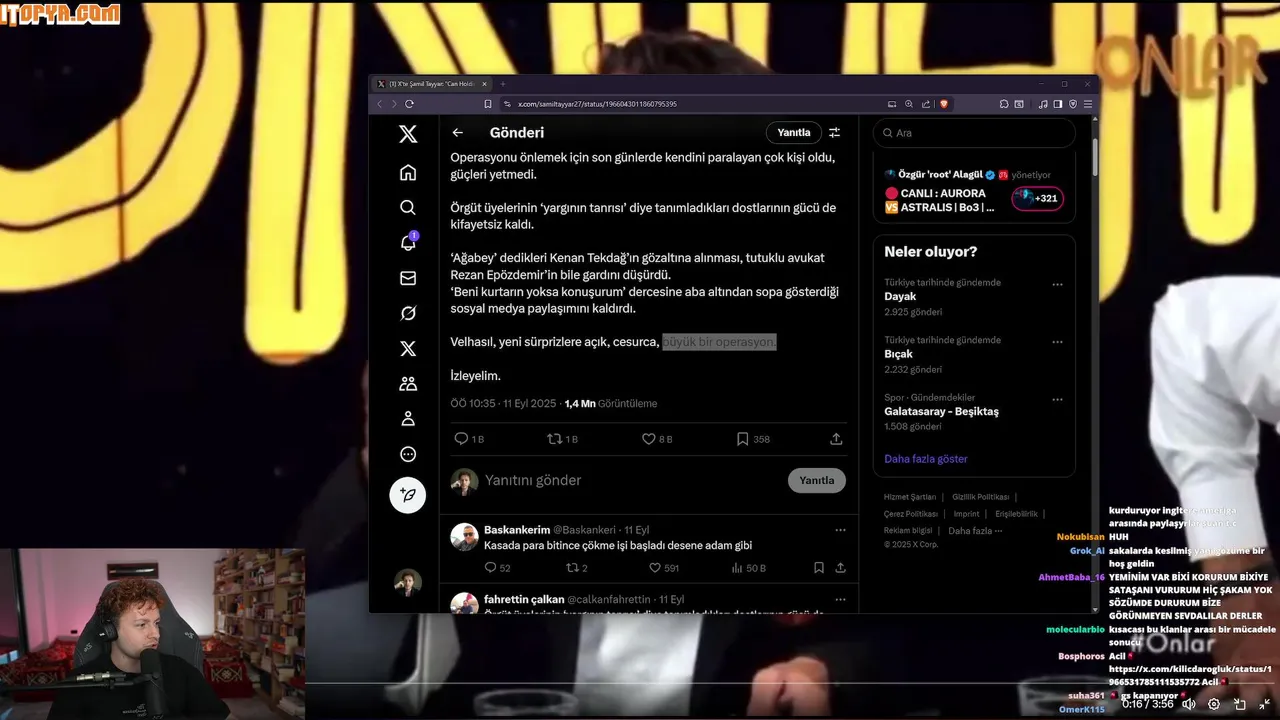Select the X'te Şamil Tayyar browser tab
Screen dimensions: 1280x720
pyautogui.click(x=431, y=84)
